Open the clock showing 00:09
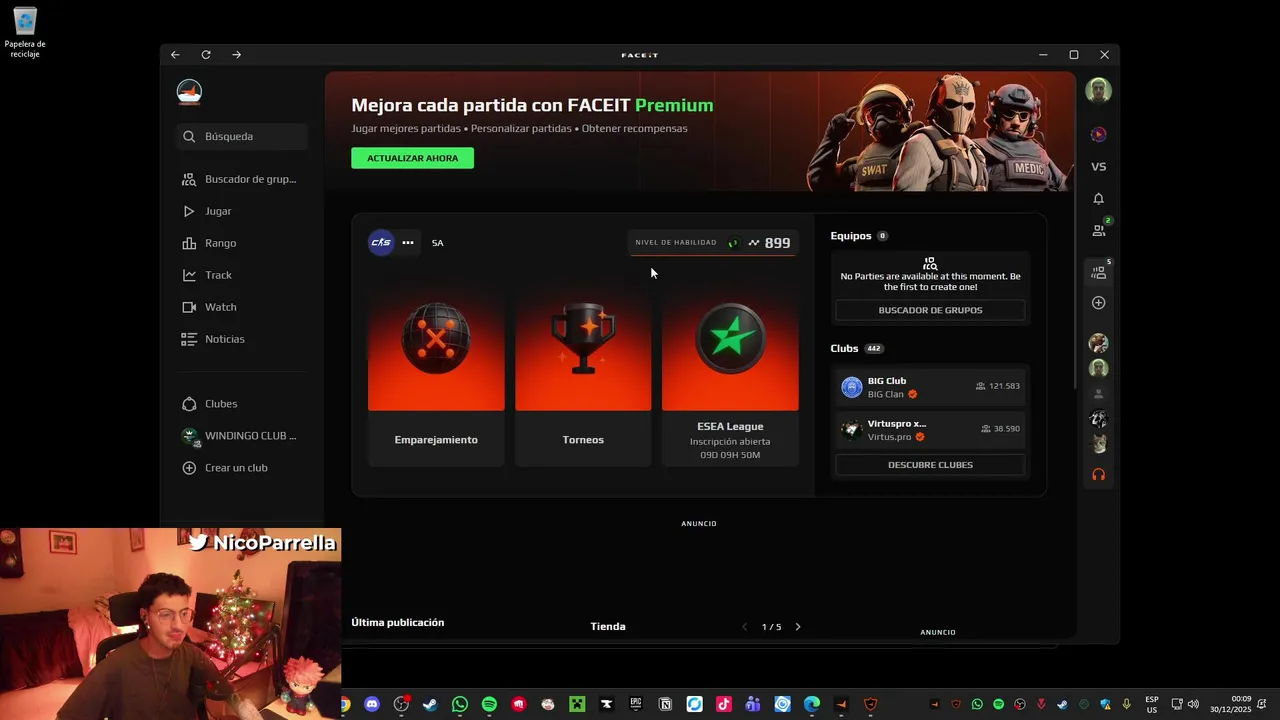Image resolution: width=1280 pixels, height=720 pixels. pos(1230,704)
